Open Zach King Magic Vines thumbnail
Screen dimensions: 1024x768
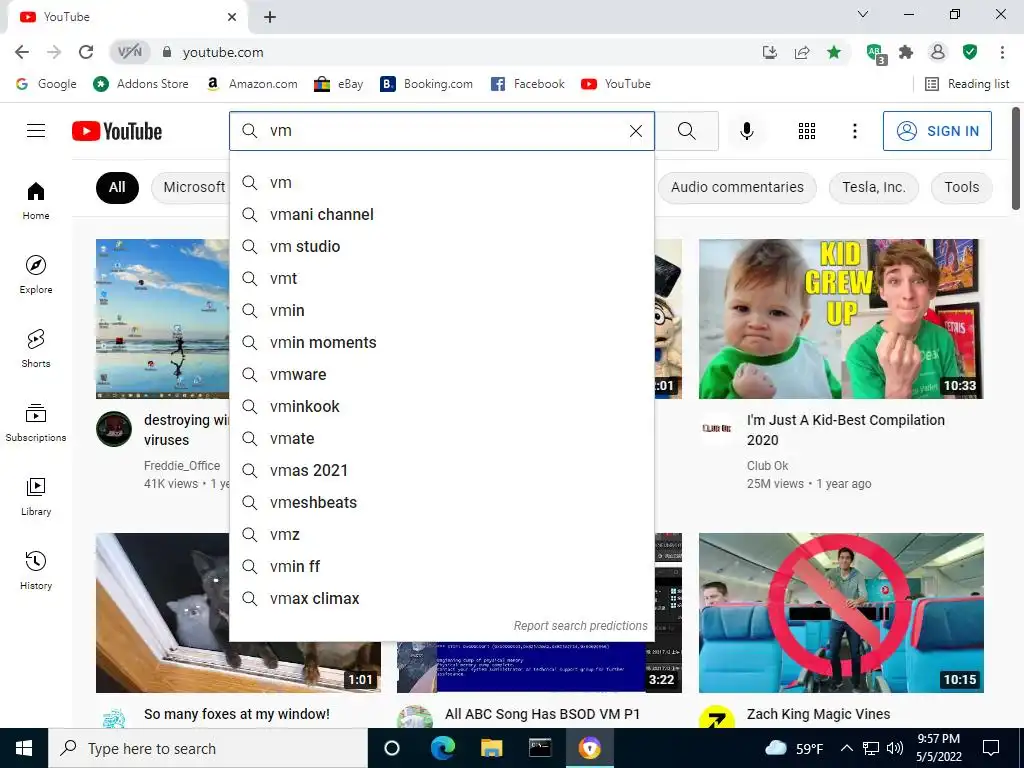(x=841, y=613)
